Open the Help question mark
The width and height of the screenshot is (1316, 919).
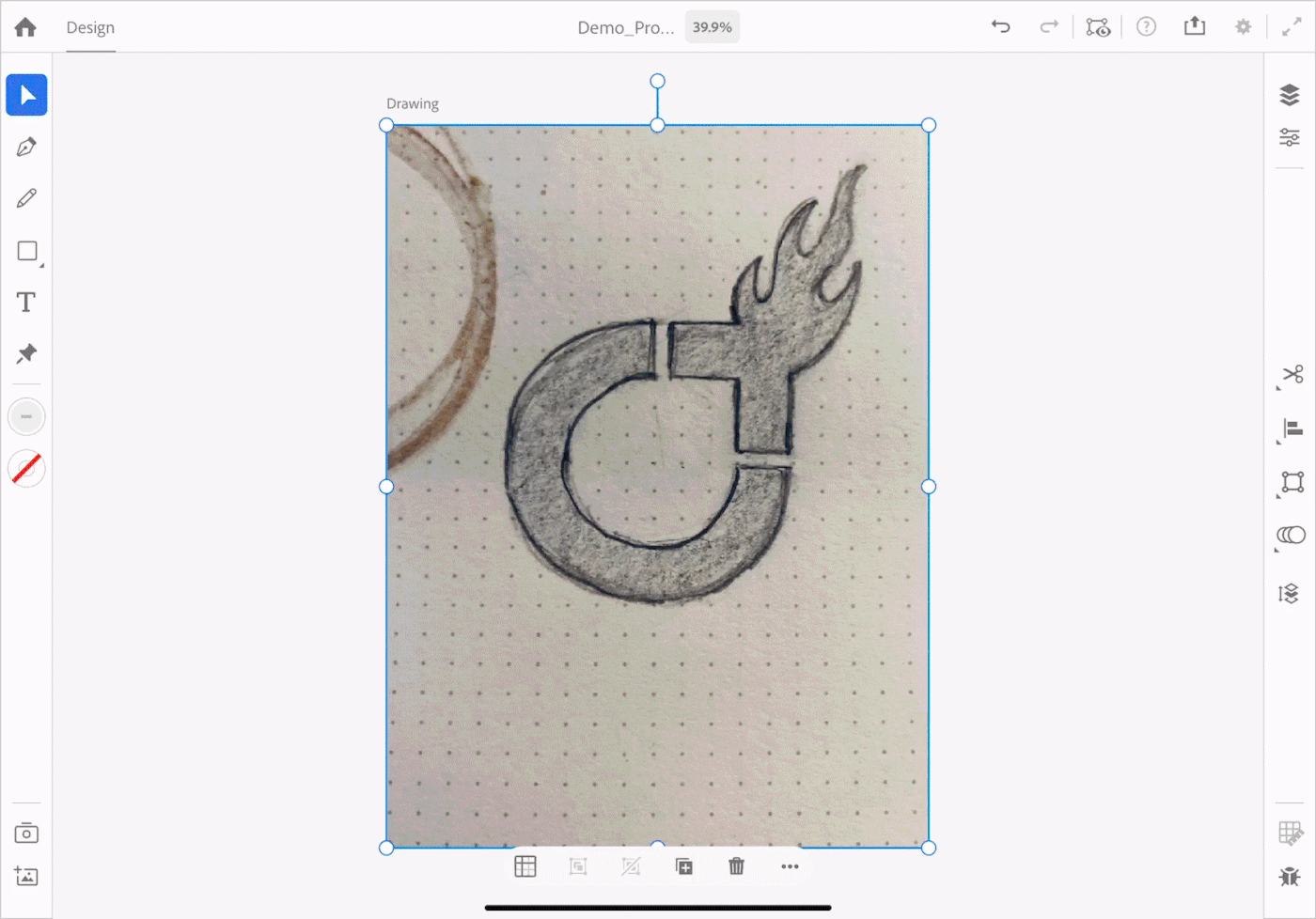(1146, 26)
